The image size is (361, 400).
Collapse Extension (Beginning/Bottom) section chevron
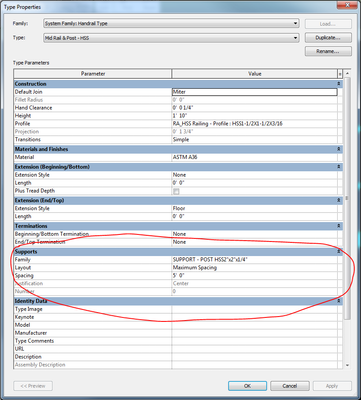click(x=339, y=167)
